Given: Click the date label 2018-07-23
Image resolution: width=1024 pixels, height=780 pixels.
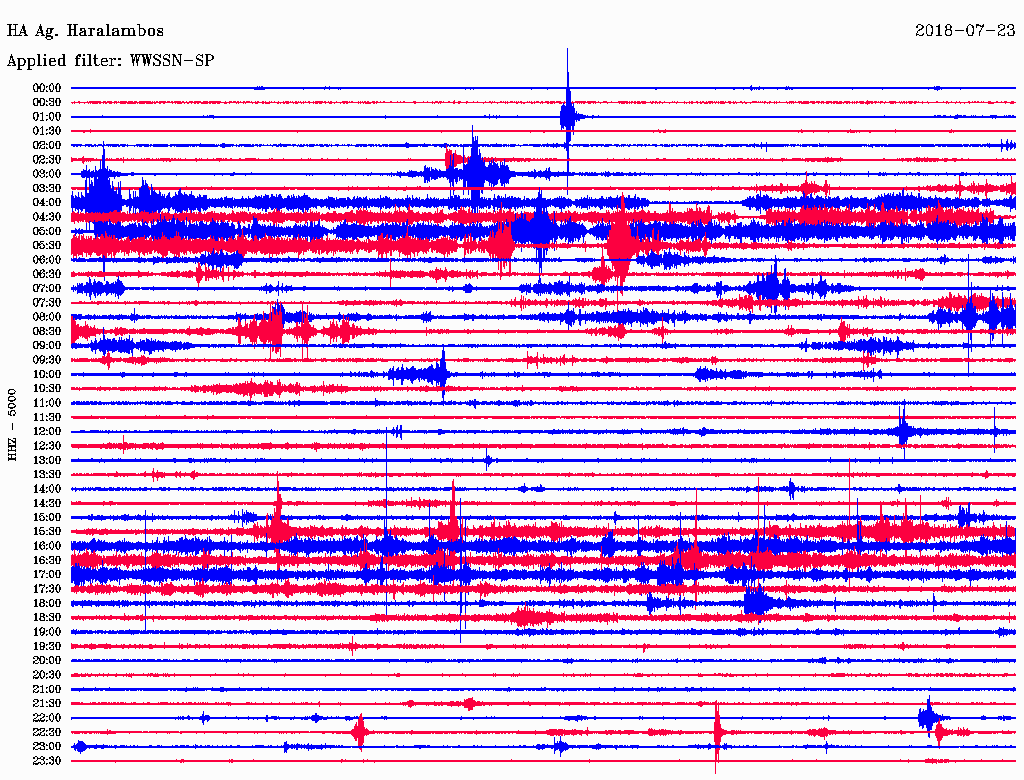Looking at the screenshot, I should click(x=965, y=30).
